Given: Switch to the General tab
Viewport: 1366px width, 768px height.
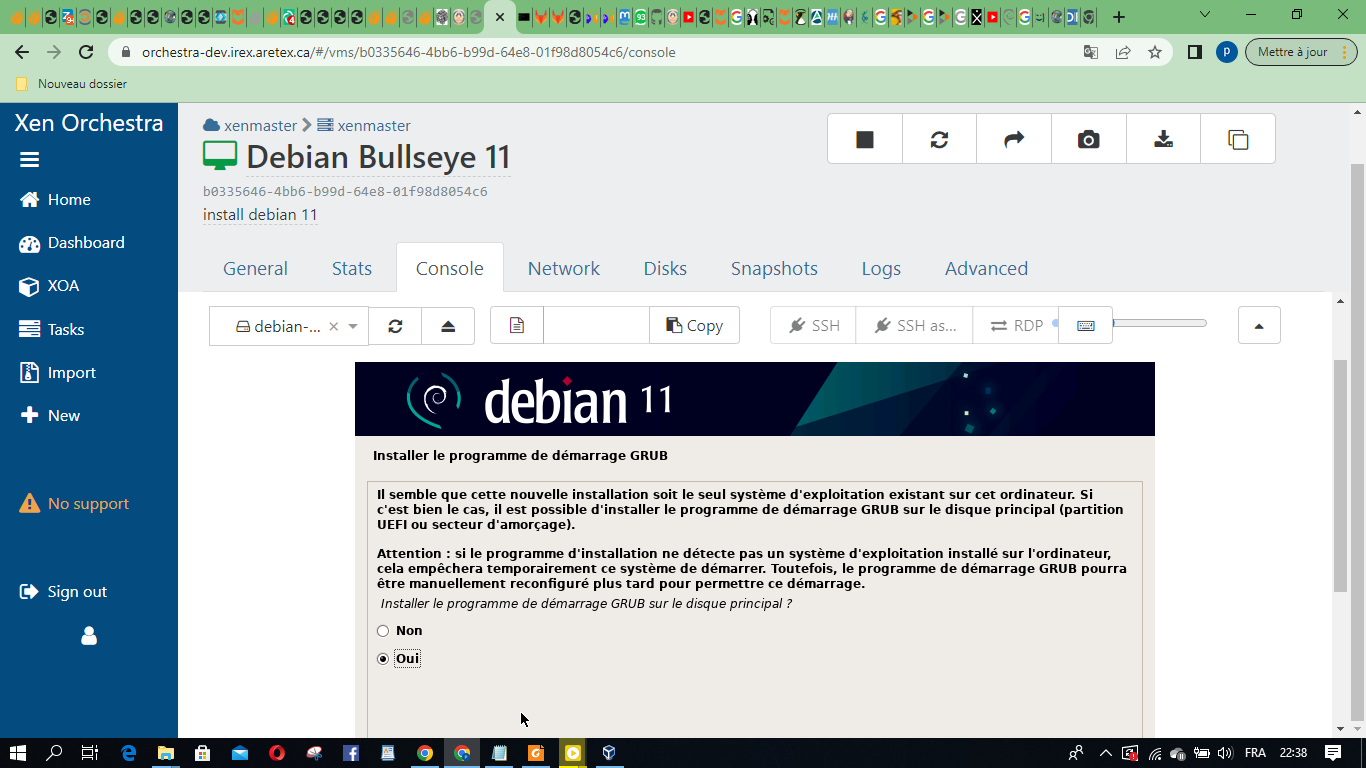Looking at the screenshot, I should pyautogui.click(x=255, y=268).
